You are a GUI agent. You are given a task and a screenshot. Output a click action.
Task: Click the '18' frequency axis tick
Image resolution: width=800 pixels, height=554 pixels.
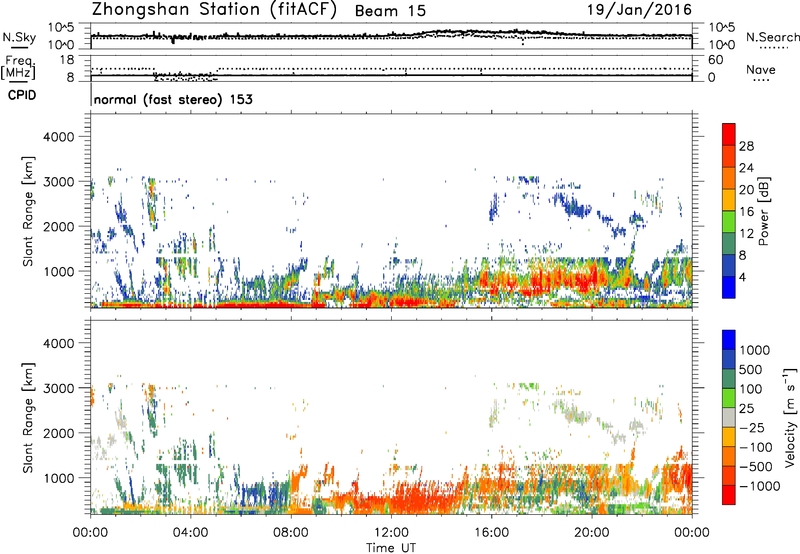tap(67, 60)
